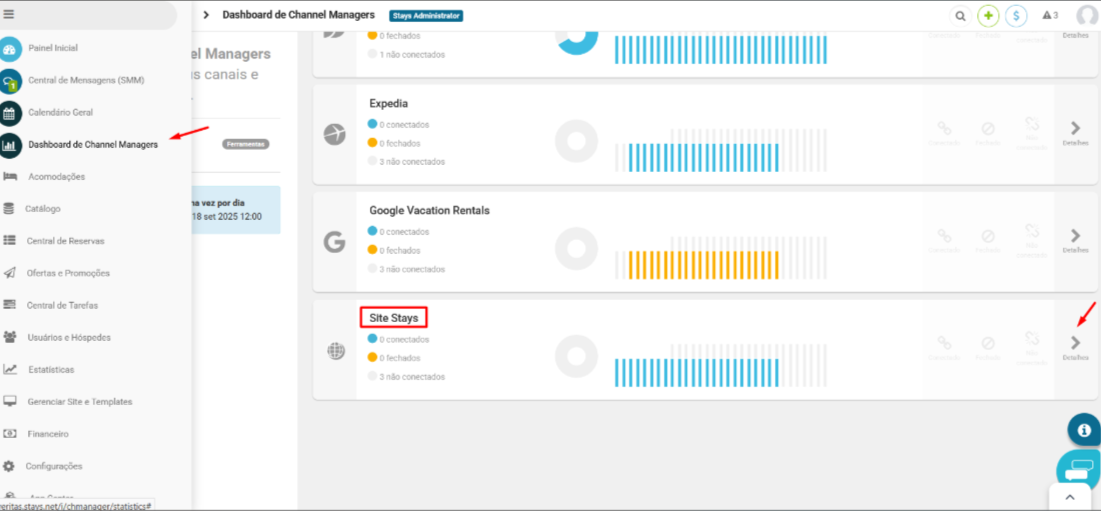Click the scroll-to-top chevron button
The image size is (1101, 511).
click(1070, 497)
